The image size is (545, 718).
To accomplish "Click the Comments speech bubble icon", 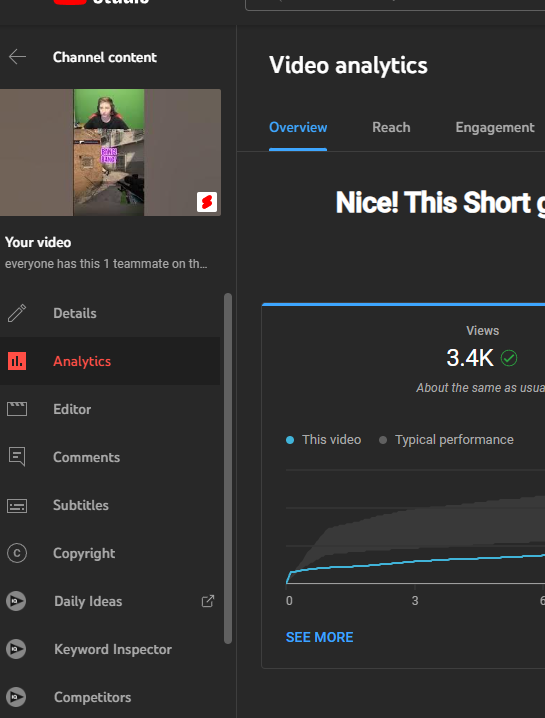I will 17,457.
